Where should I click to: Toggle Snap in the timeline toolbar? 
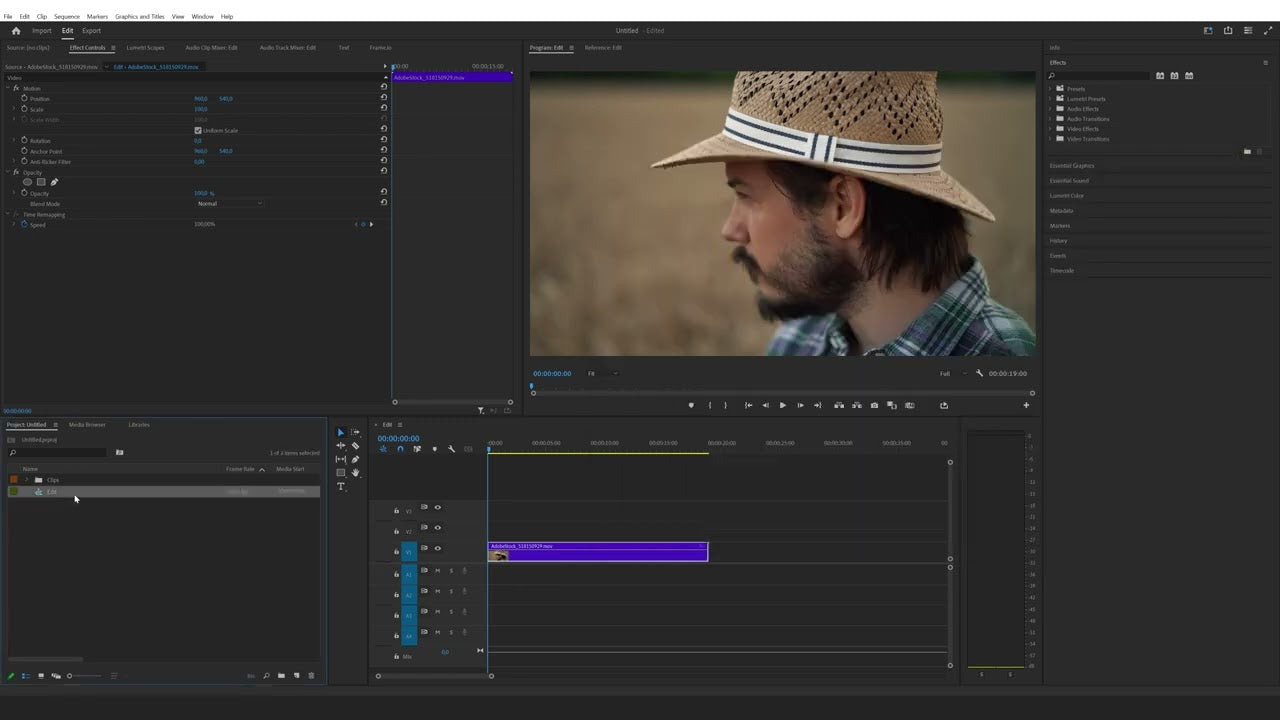pos(401,448)
